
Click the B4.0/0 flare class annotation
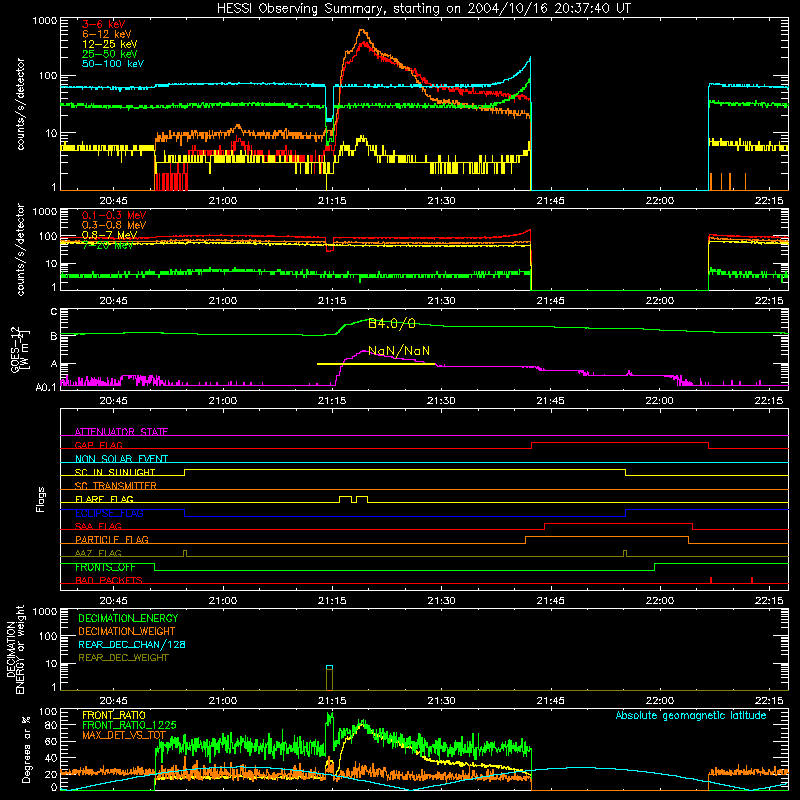(392, 323)
